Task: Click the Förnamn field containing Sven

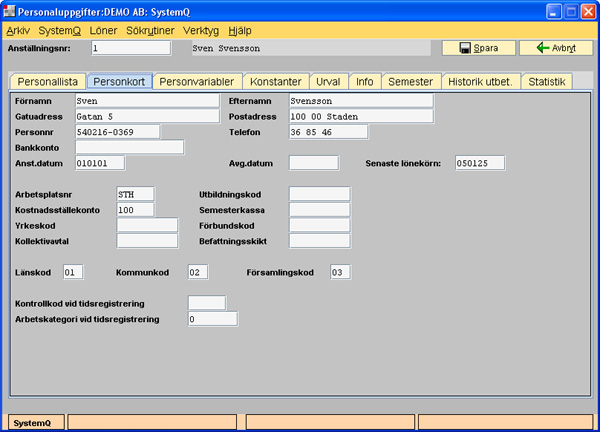Action: pyautogui.click(x=146, y=100)
